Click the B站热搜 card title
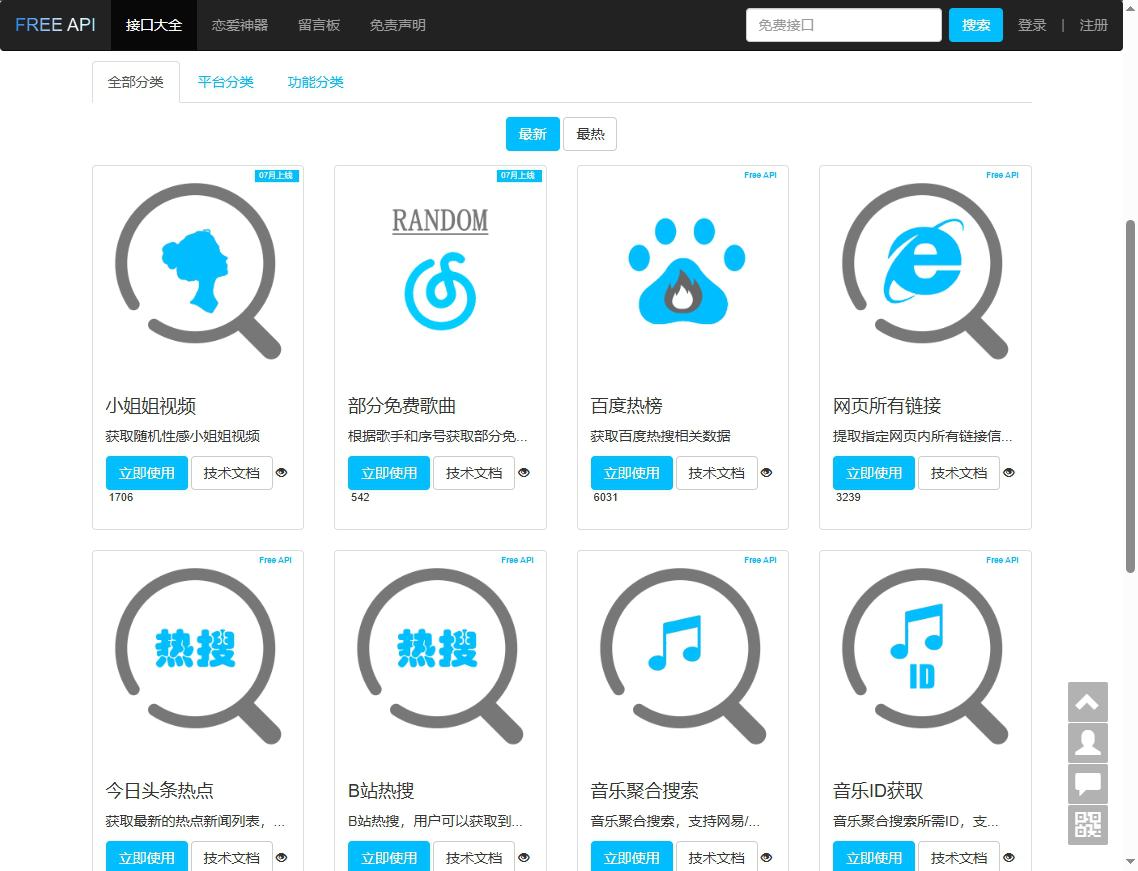This screenshot has height=871, width=1138. tap(381, 790)
